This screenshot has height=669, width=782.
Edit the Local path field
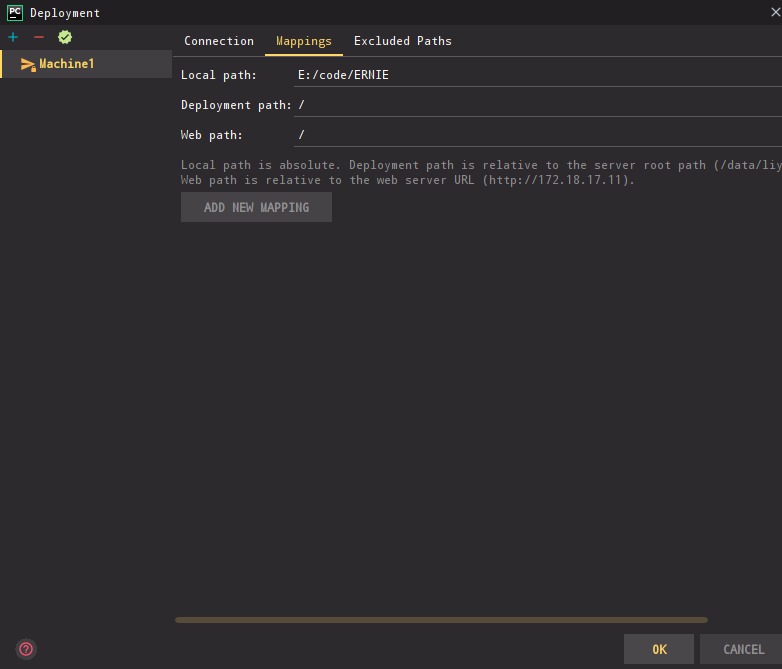pyautogui.click(x=538, y=75)
